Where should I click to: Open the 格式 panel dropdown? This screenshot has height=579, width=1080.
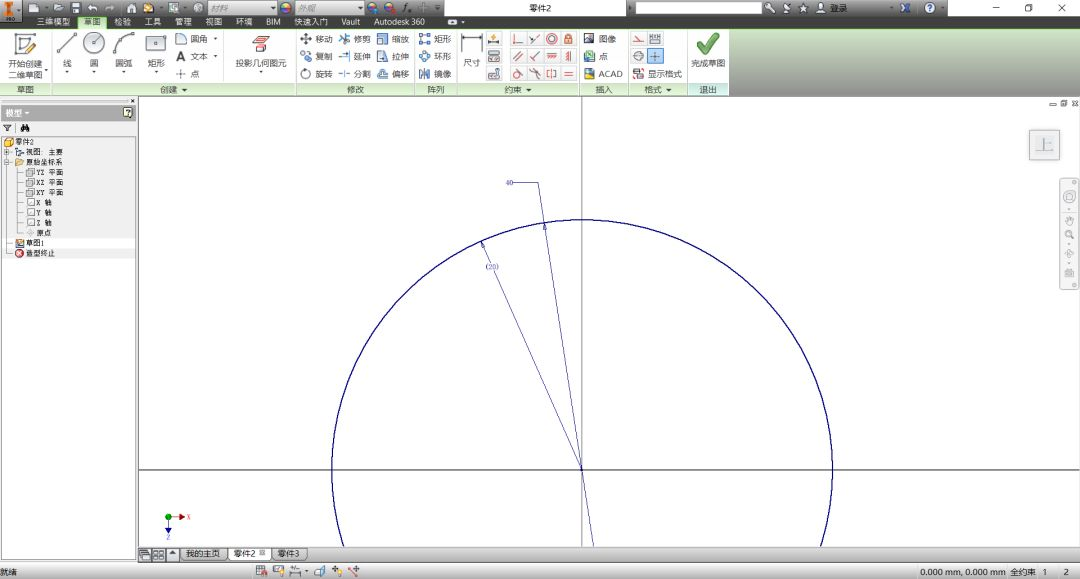coord(658,90)
